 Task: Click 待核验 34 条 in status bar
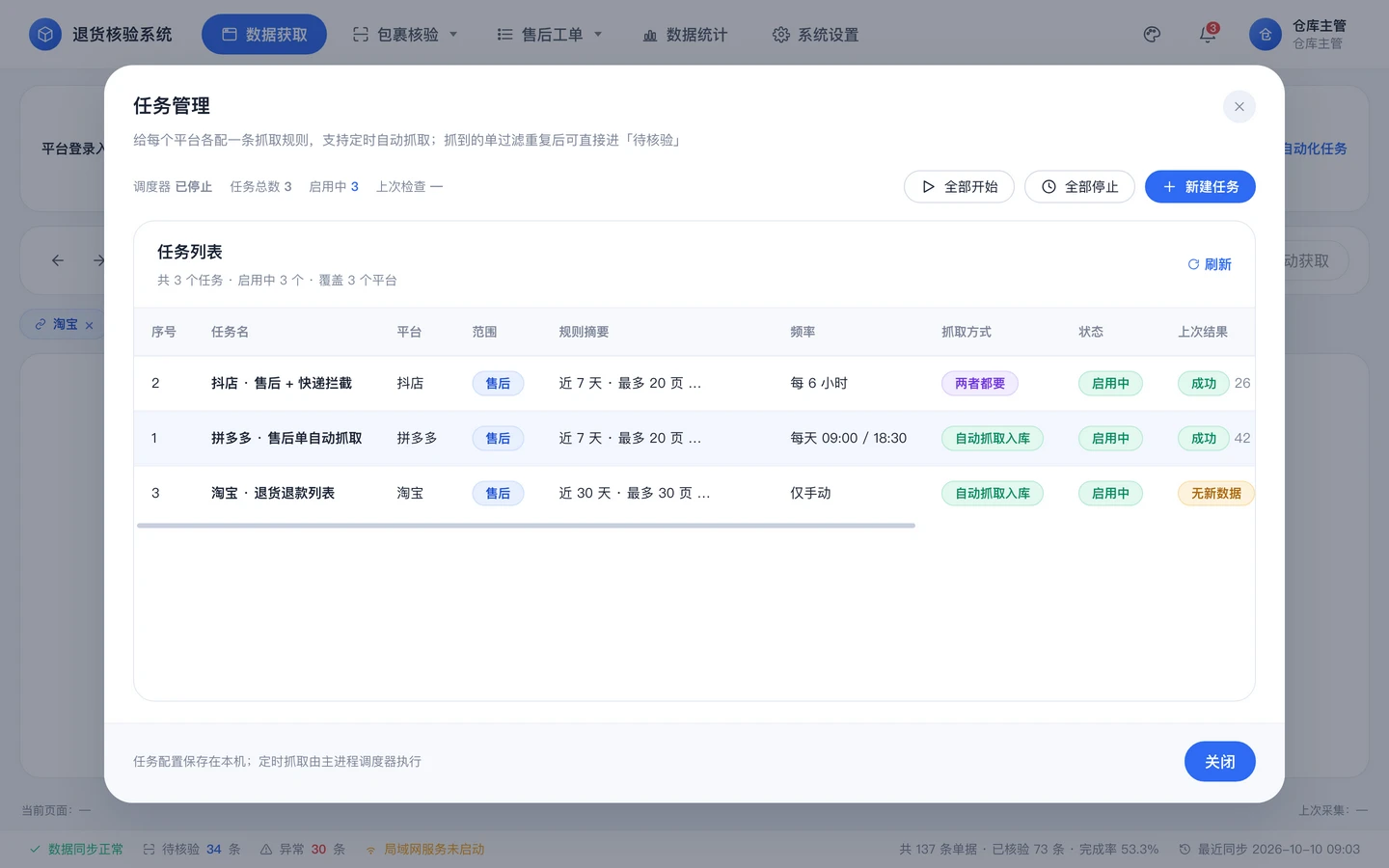tap(192, 850)
